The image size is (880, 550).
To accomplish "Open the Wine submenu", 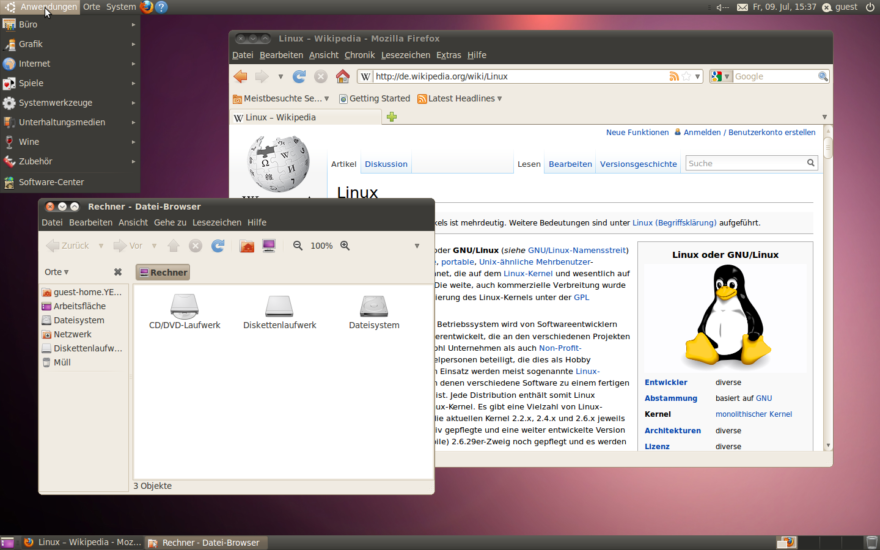I will [x=70, y=142].
